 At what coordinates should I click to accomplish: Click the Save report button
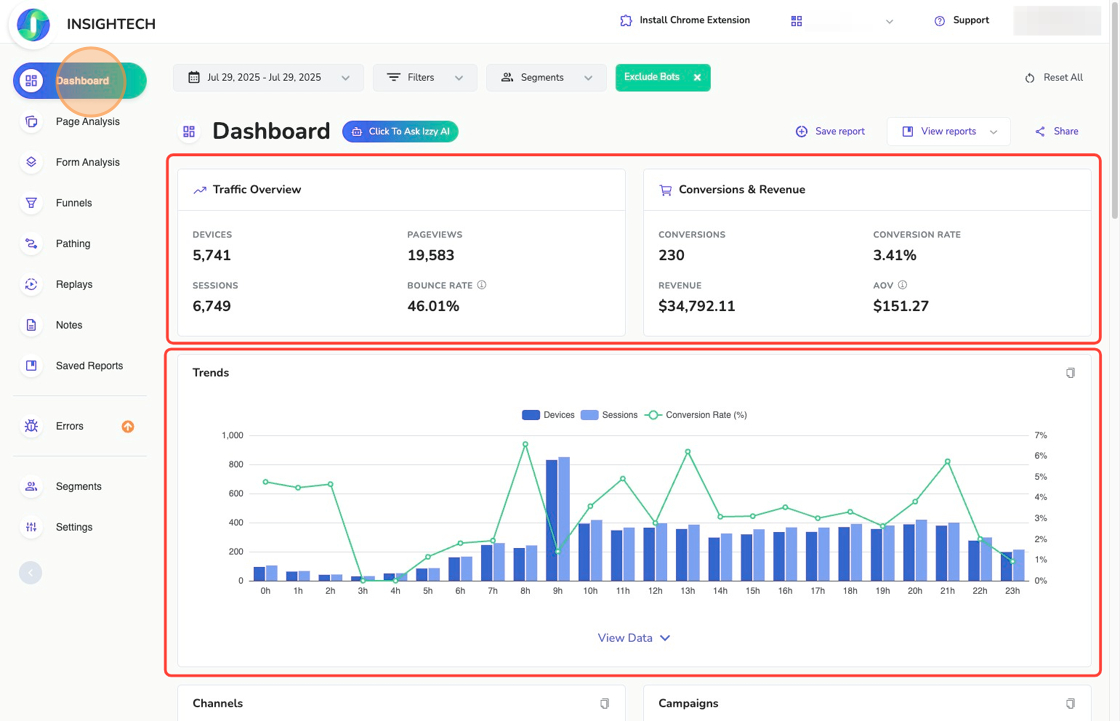click(x=830, y=131)
